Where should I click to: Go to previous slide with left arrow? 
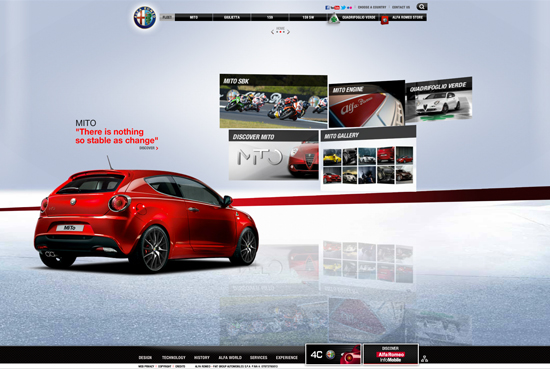pos(273,32)
